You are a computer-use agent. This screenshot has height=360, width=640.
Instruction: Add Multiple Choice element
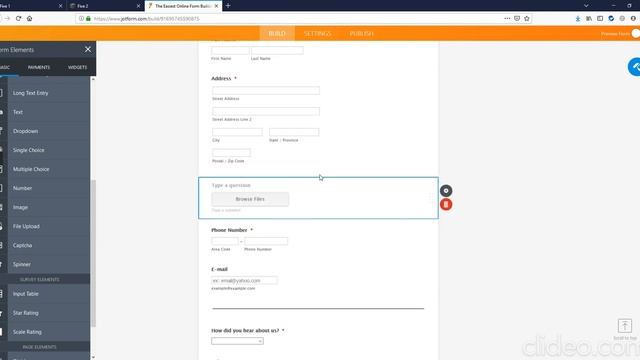[x=45, y=169]
